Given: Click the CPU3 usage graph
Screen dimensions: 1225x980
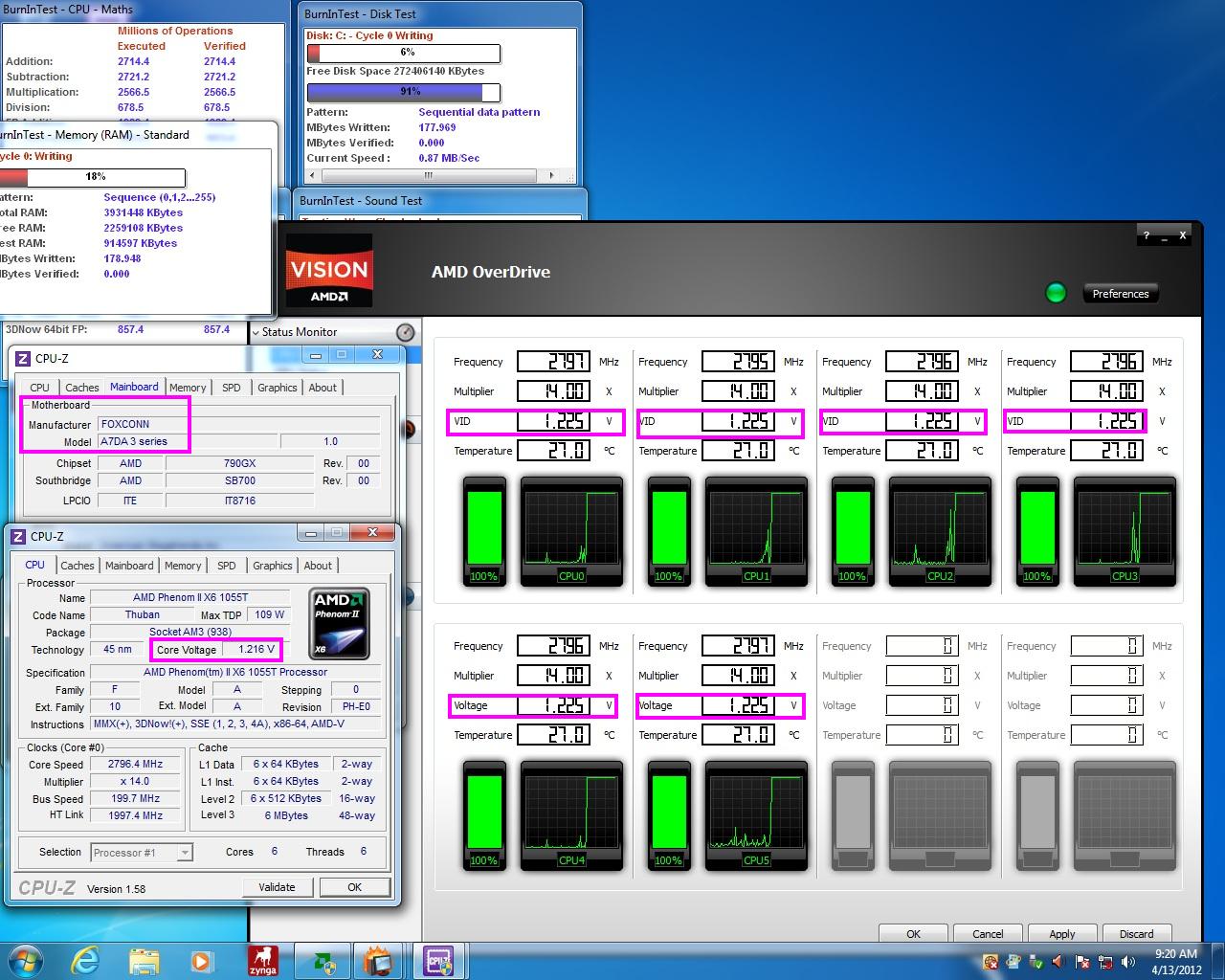Looking at the screenshot, I should pos(1125,531).
